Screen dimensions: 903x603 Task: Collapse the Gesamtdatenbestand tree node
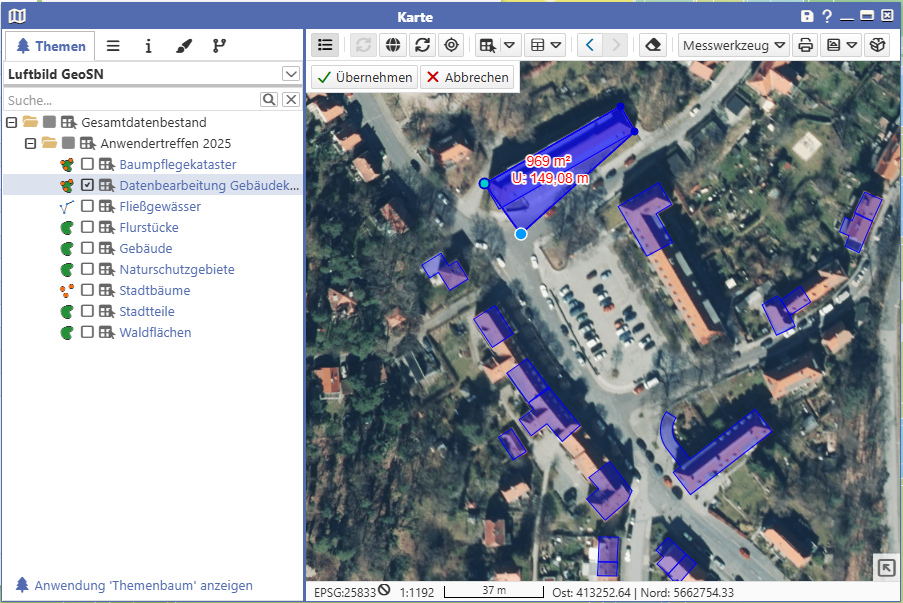coord(11,122)
